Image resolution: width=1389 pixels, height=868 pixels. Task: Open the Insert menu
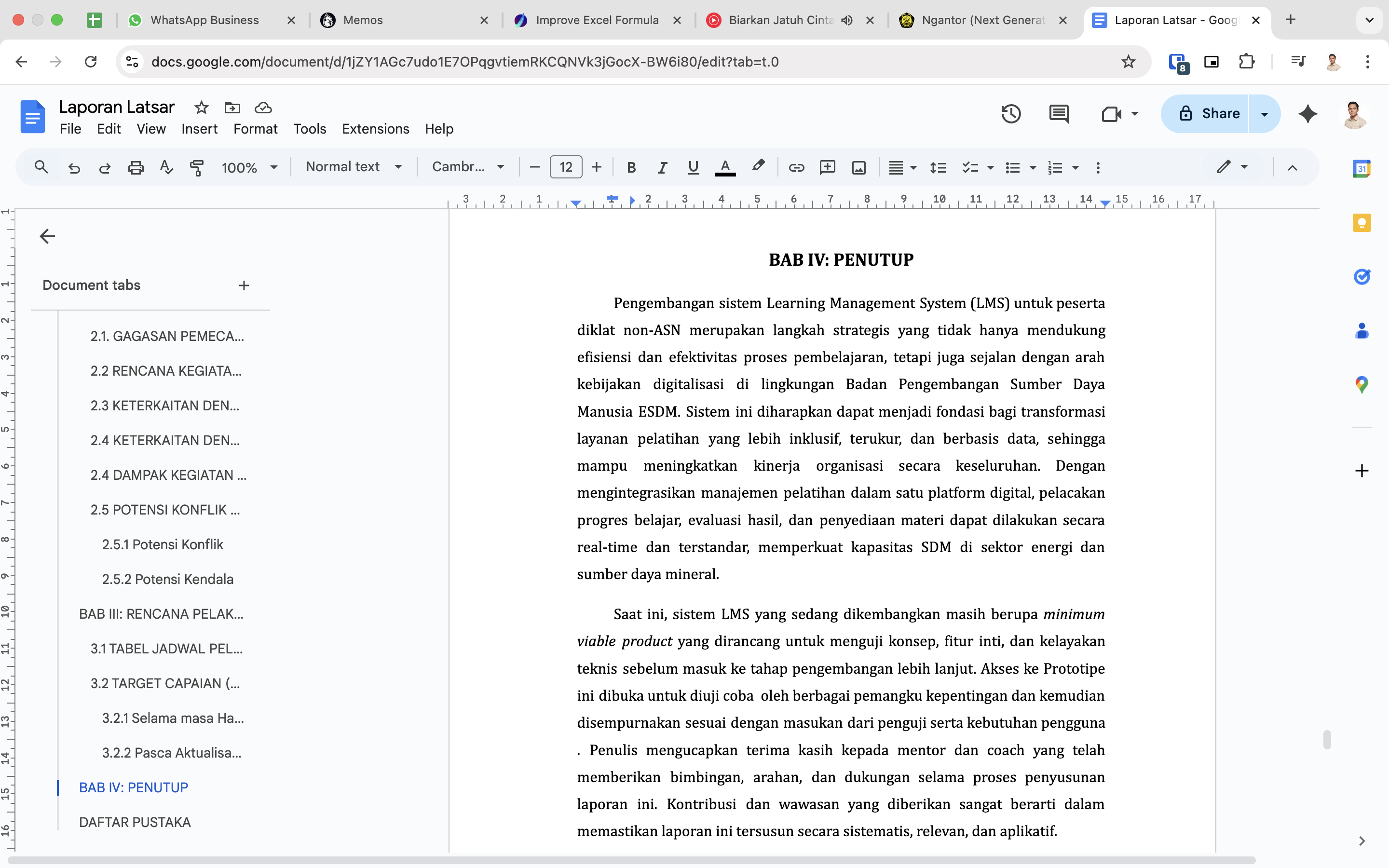point(199,129)
